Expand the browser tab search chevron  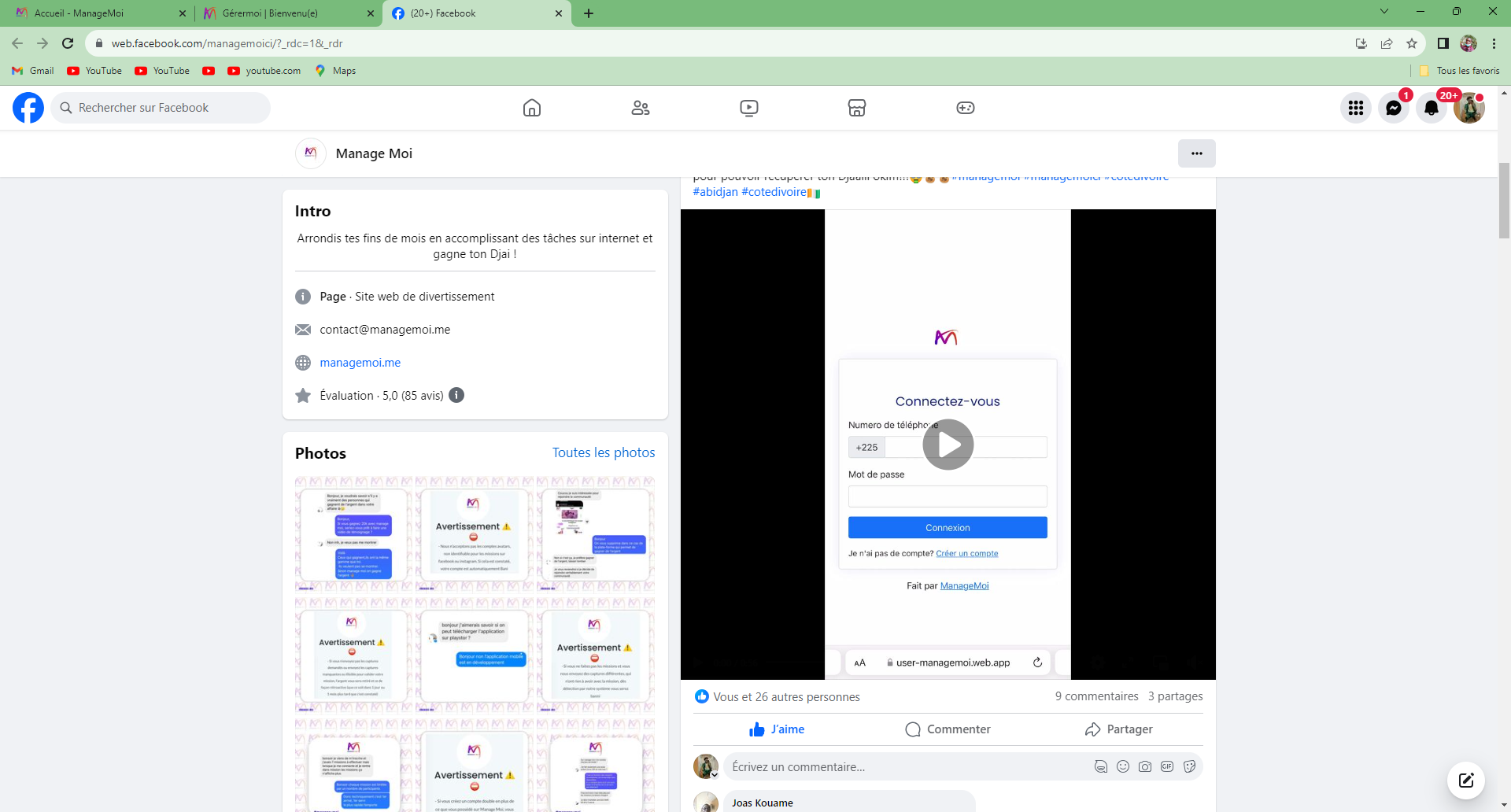1384,12
